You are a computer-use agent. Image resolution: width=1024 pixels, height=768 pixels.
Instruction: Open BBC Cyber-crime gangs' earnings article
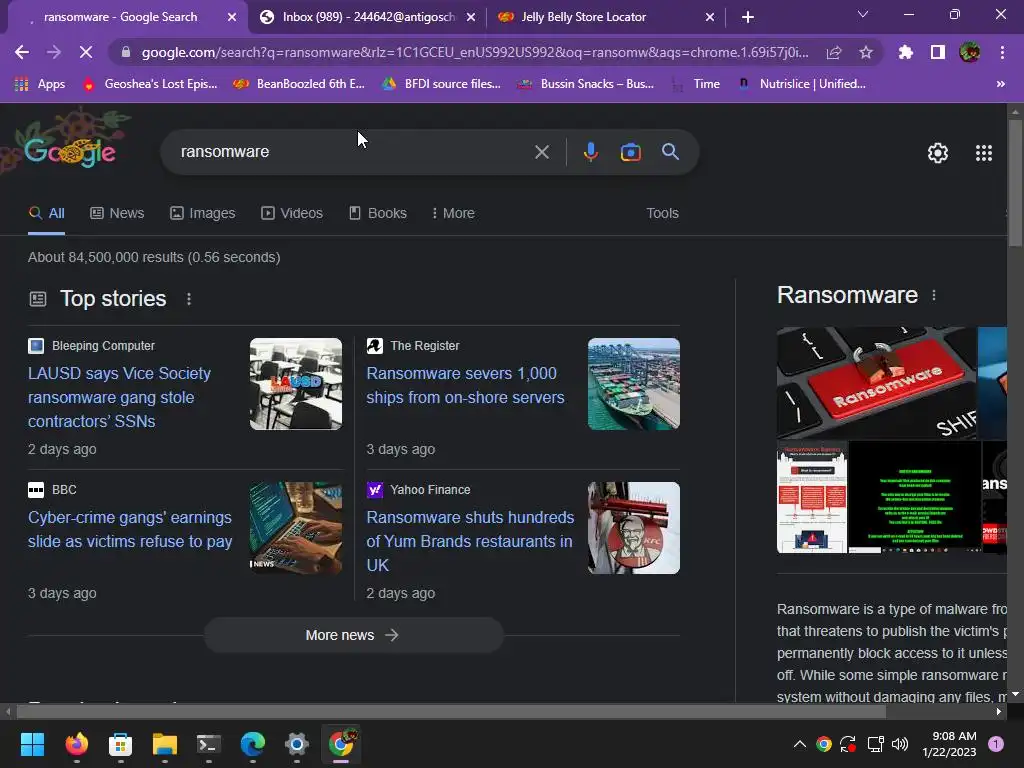tap(130, 529)
